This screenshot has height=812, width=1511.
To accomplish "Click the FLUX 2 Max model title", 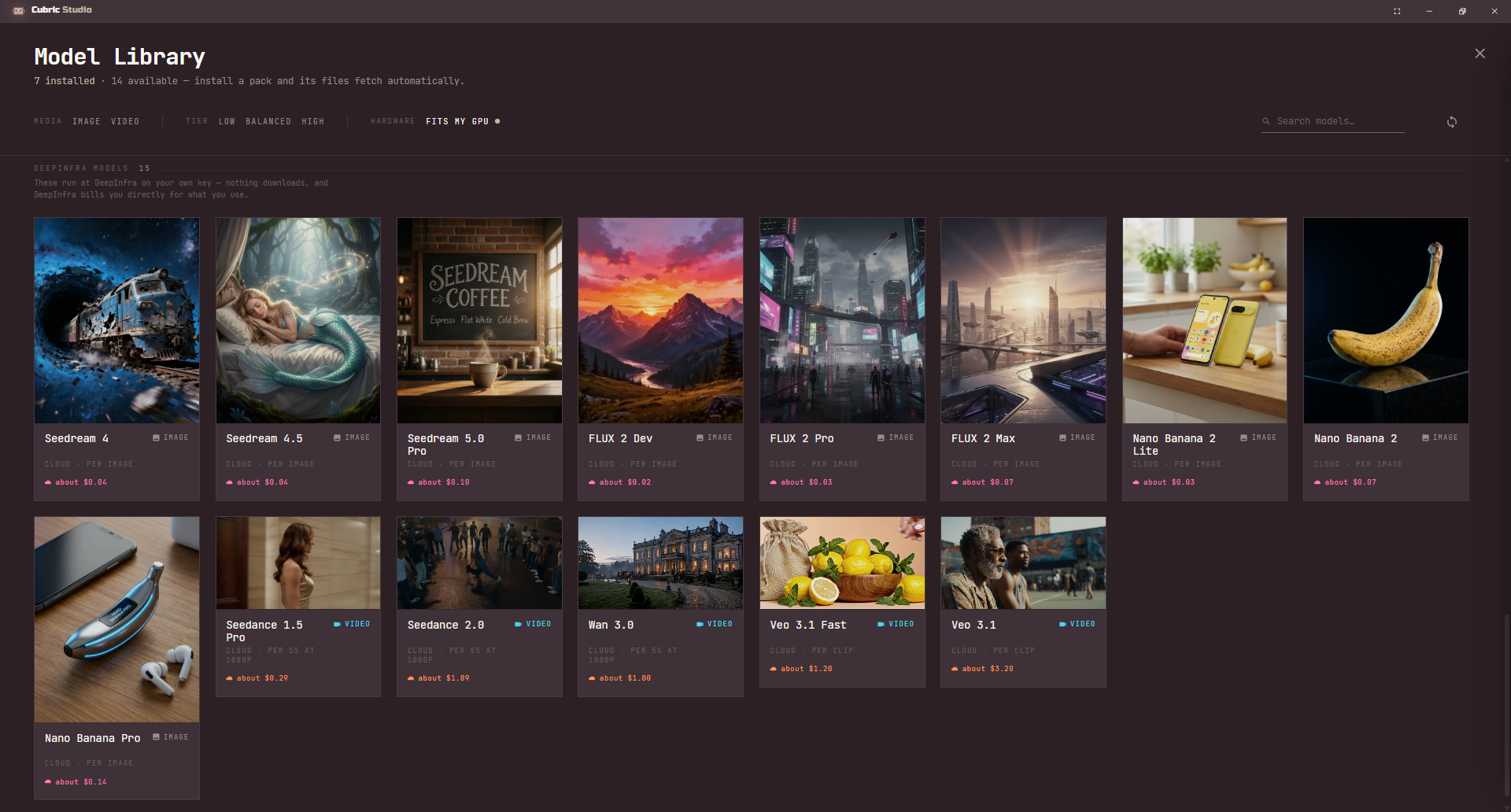I will coord(983,438).
